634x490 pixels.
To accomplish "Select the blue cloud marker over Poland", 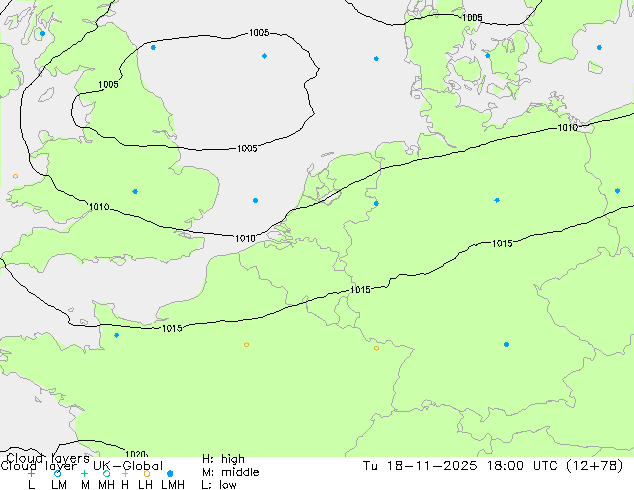I will click(617, 191).
